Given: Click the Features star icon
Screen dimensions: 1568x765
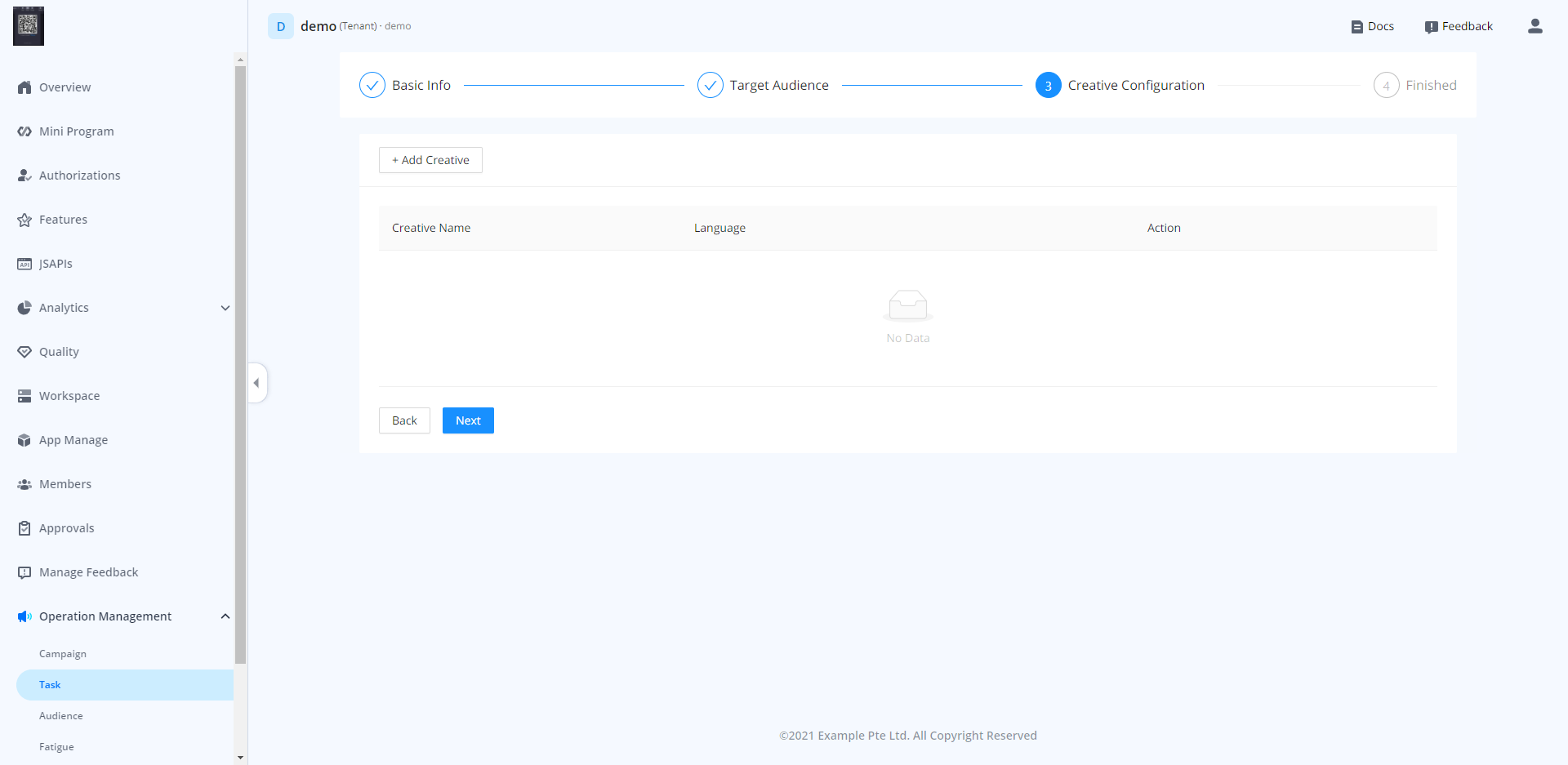Looking at the screenshot, I should [24, 220].
